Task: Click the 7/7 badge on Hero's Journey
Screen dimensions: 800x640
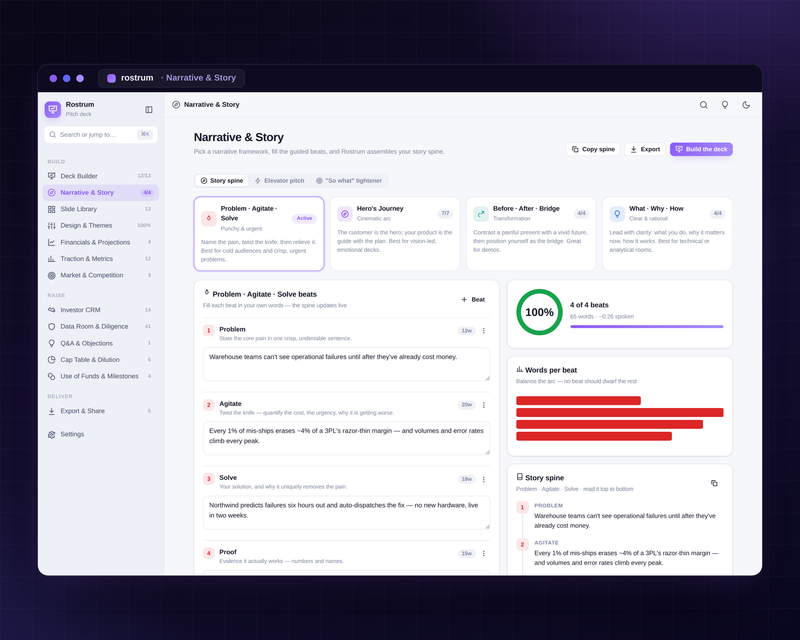Action: point(445,213)
